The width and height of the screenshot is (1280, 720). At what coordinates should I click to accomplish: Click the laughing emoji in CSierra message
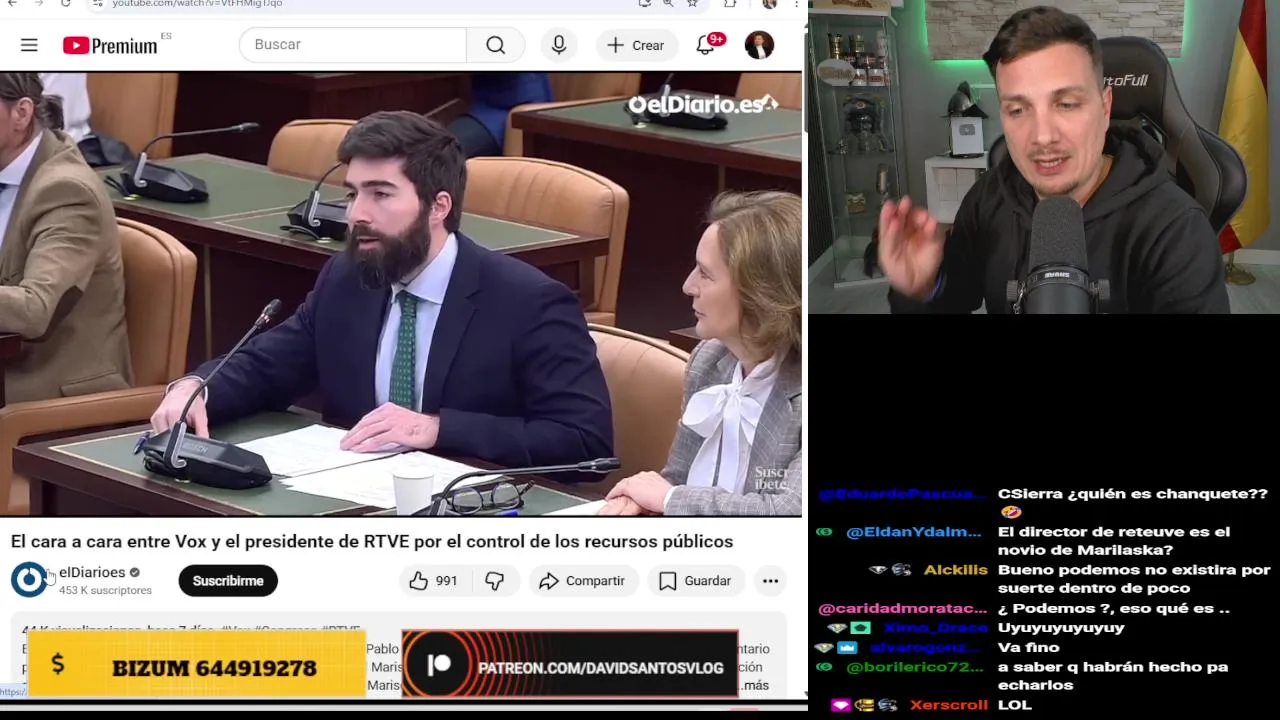point(1011,512)
